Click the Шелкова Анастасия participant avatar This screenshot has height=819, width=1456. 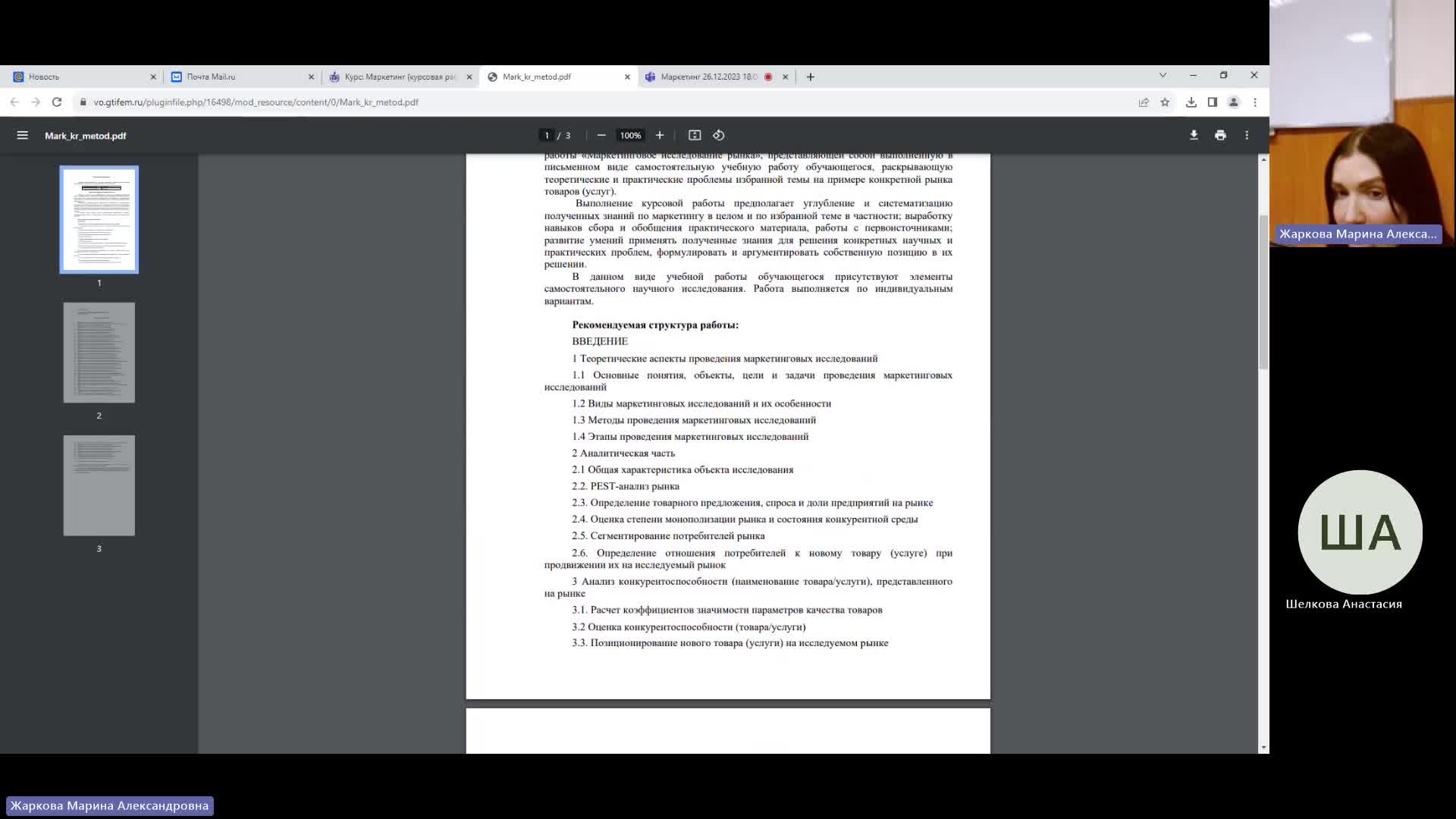pos(1360,532)
